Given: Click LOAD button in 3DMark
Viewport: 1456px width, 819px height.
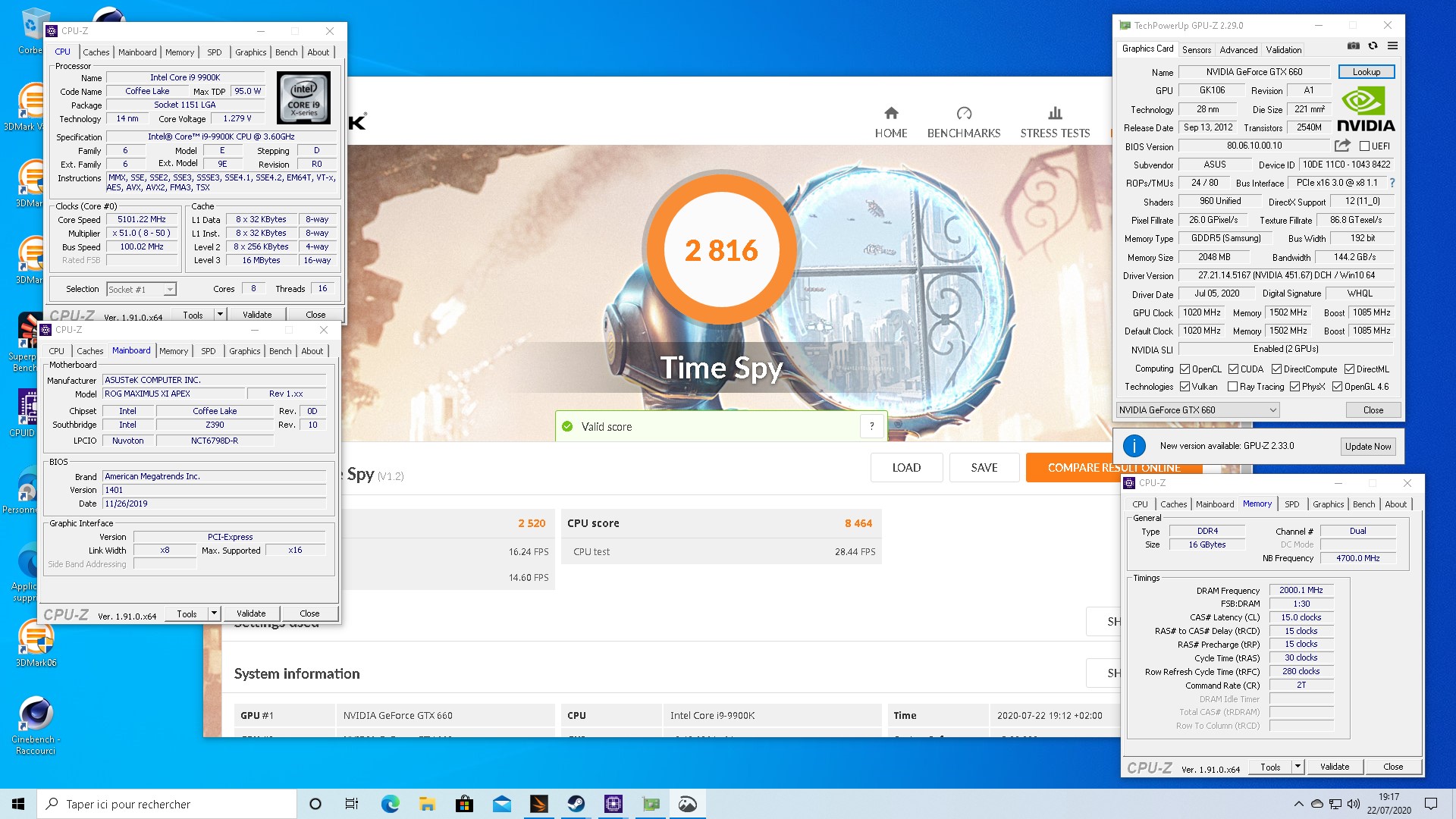Looking at the screenshot, I should pyautogui.click(x=906, y=468).
